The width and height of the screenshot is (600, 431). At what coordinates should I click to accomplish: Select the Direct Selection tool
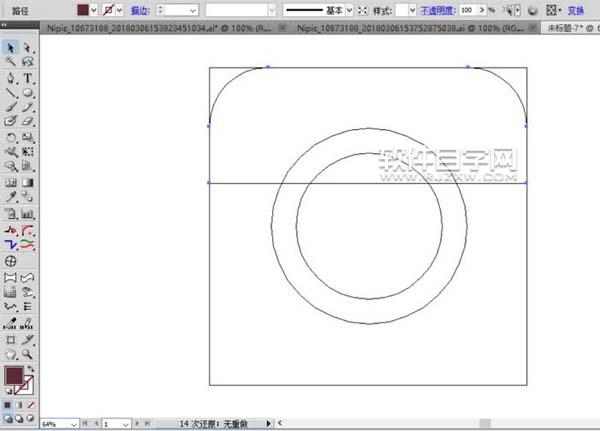(x=28, y=47)
